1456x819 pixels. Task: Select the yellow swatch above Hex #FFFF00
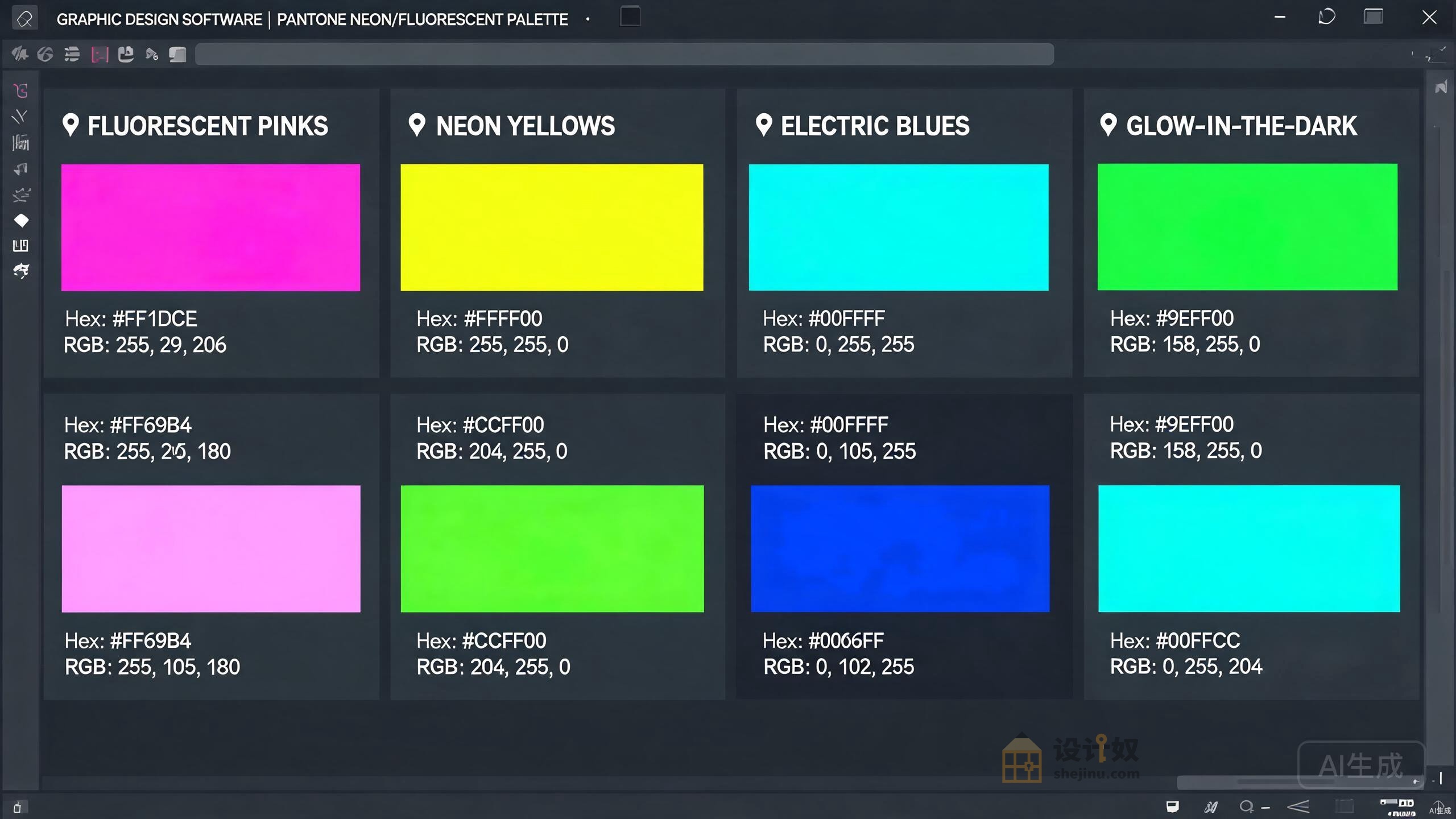[552, 227]
